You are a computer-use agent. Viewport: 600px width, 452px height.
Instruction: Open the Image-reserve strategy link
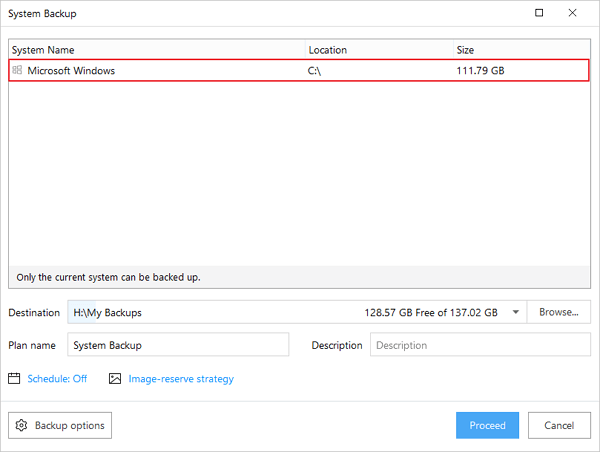[x=181, y=379]
